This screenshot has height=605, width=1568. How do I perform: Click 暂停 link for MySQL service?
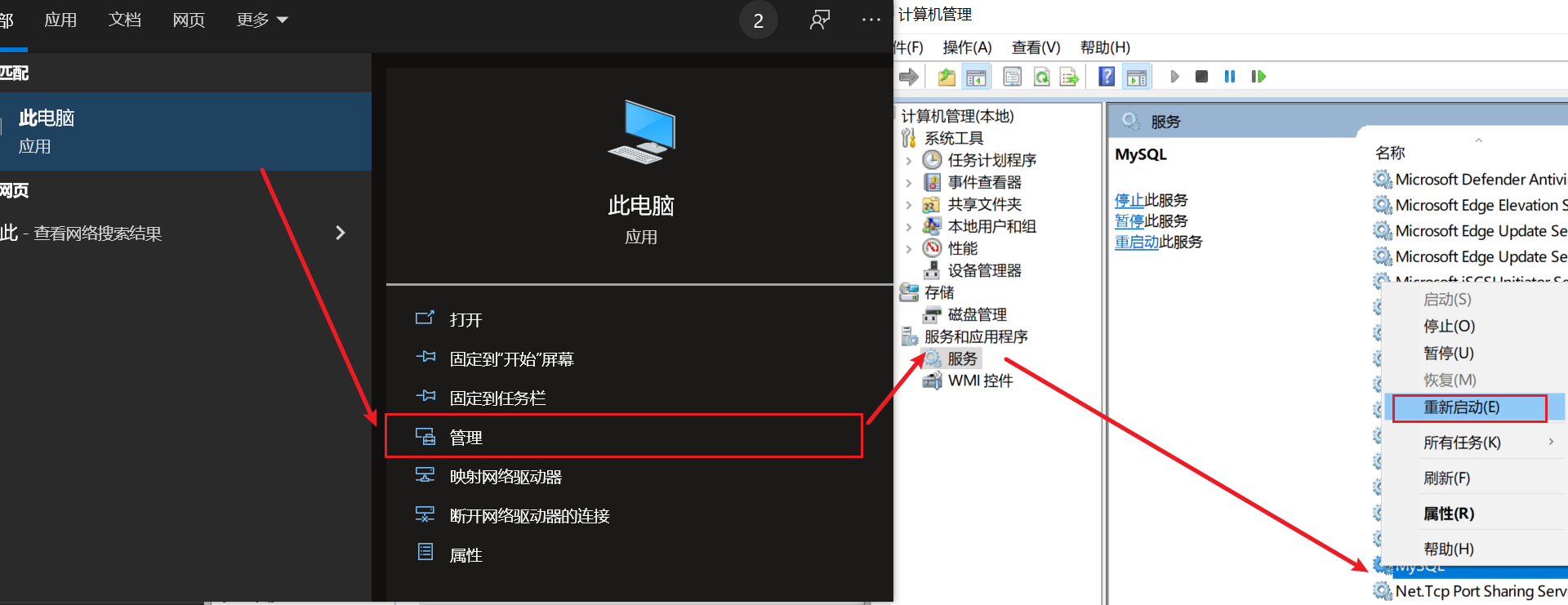(x=1129, y=221)
